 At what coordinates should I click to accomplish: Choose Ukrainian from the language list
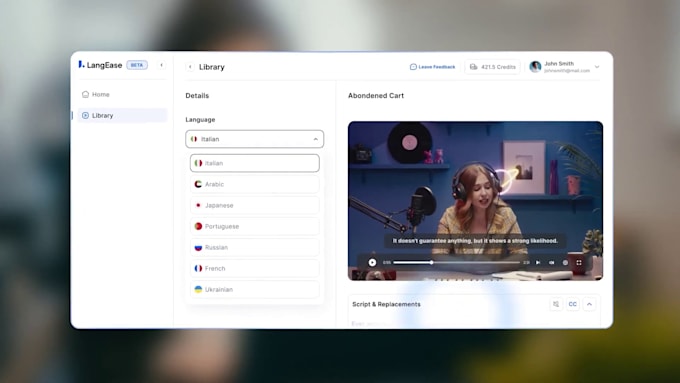coord(255,289)
